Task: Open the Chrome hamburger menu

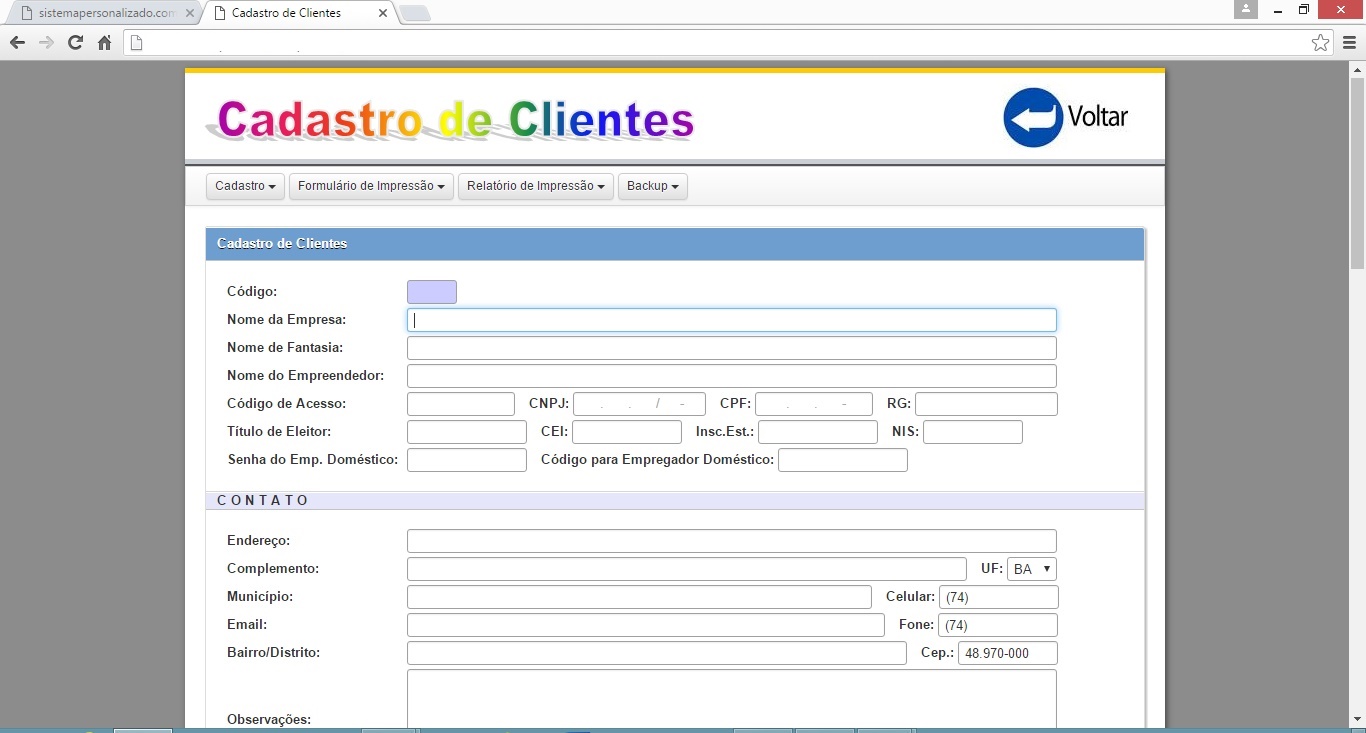Action: click(1349, 43)
